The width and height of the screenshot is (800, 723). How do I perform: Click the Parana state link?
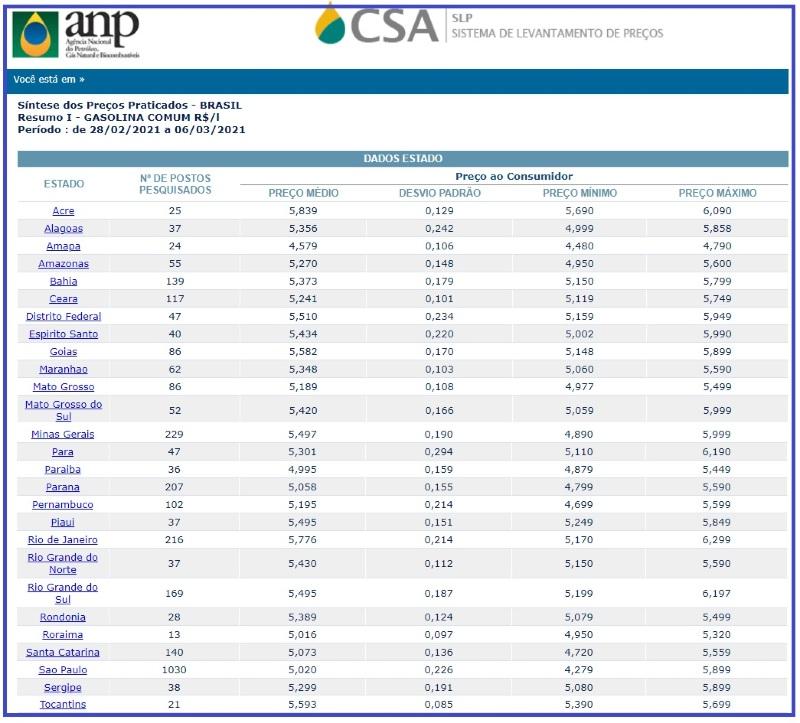(63, 487)
